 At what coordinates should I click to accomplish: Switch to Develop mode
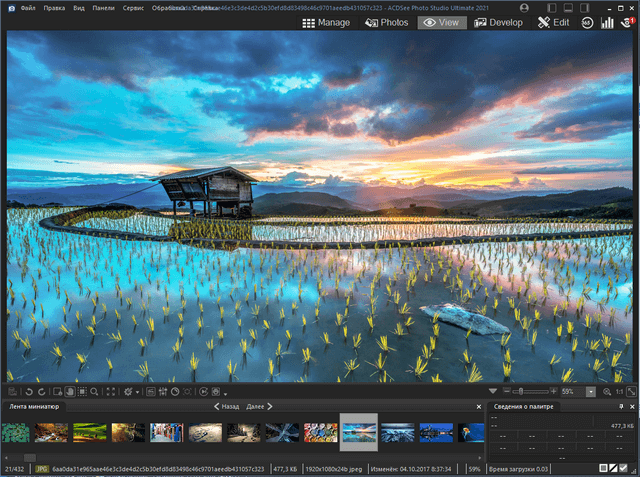tap(497, 22)
